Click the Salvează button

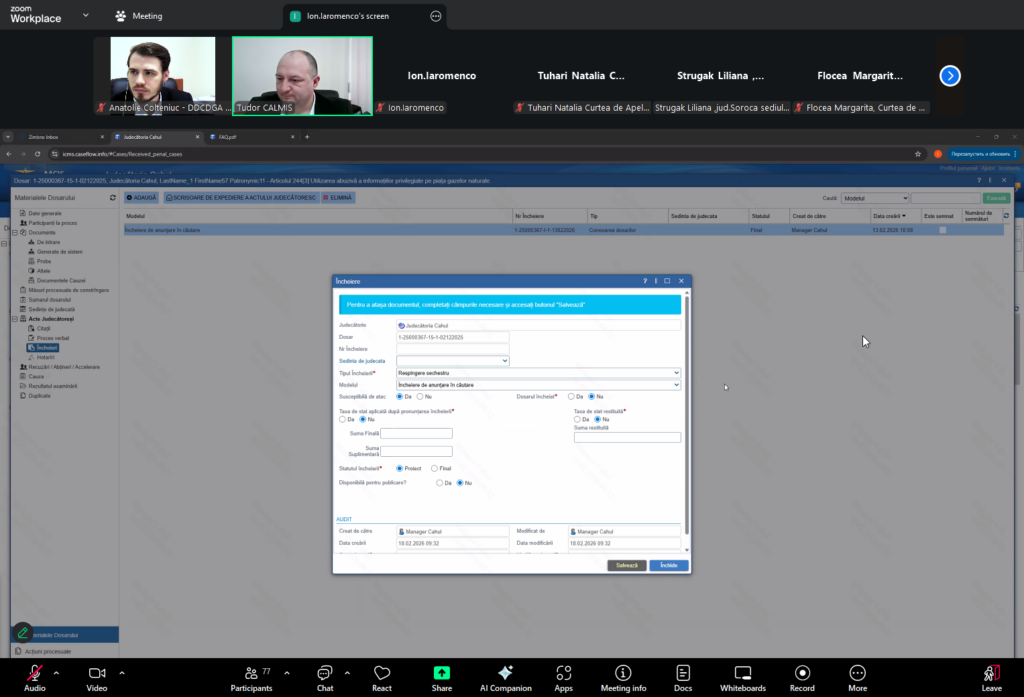(626, 565)
